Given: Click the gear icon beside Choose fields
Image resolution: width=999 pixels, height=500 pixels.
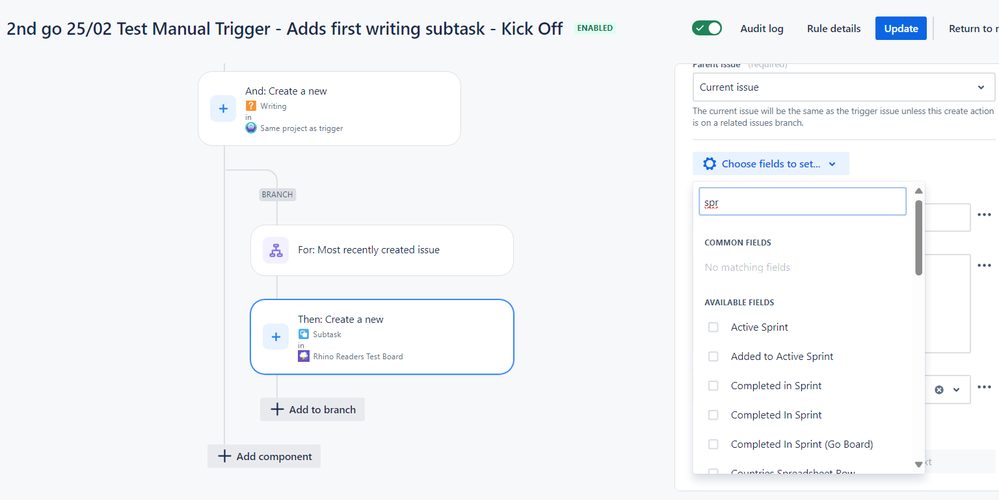Looking at the screenshot, I should point(710,164).
